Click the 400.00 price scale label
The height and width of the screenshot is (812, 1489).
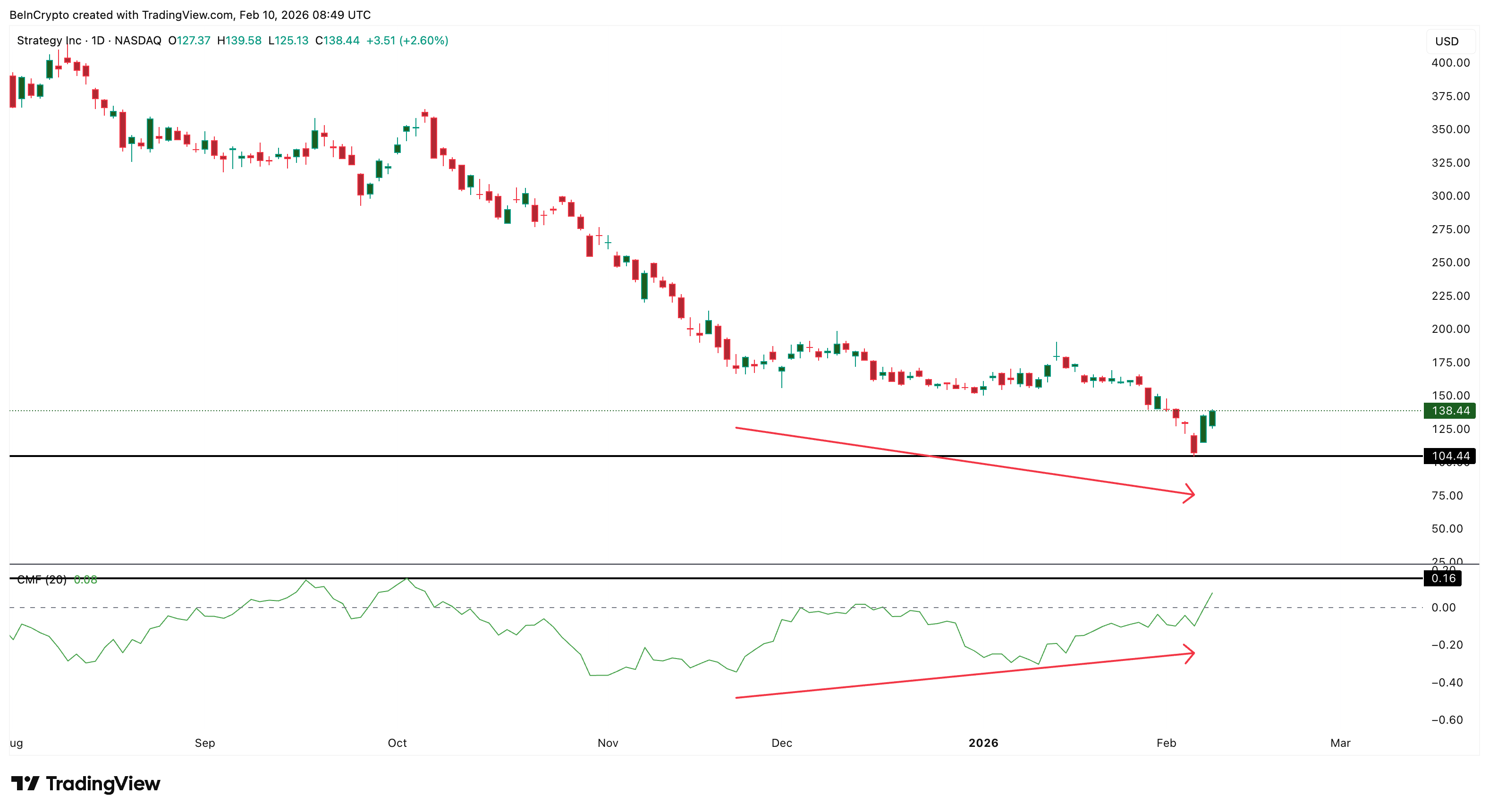tap(1450, 62)
